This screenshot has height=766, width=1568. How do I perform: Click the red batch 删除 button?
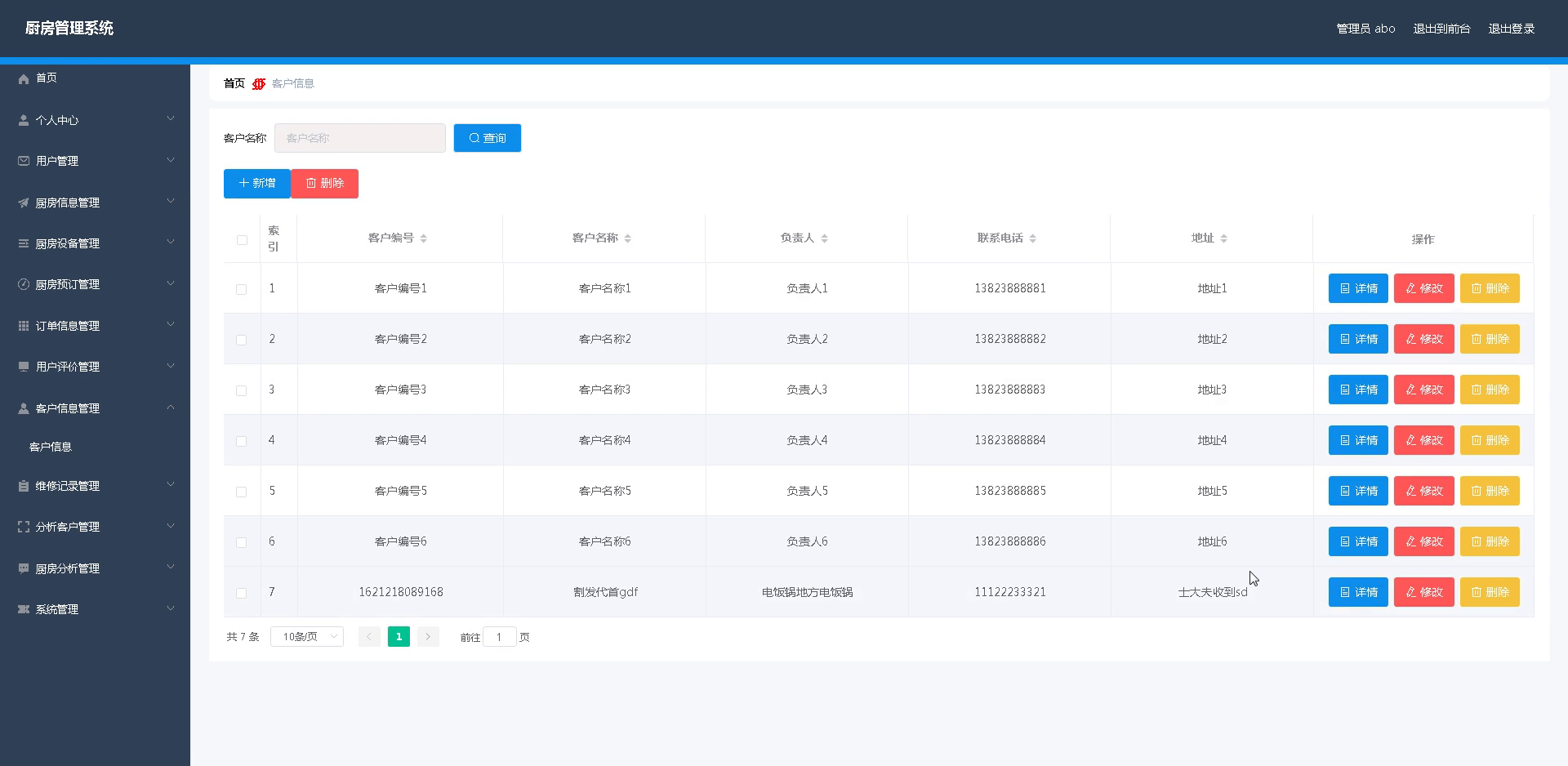325,184
